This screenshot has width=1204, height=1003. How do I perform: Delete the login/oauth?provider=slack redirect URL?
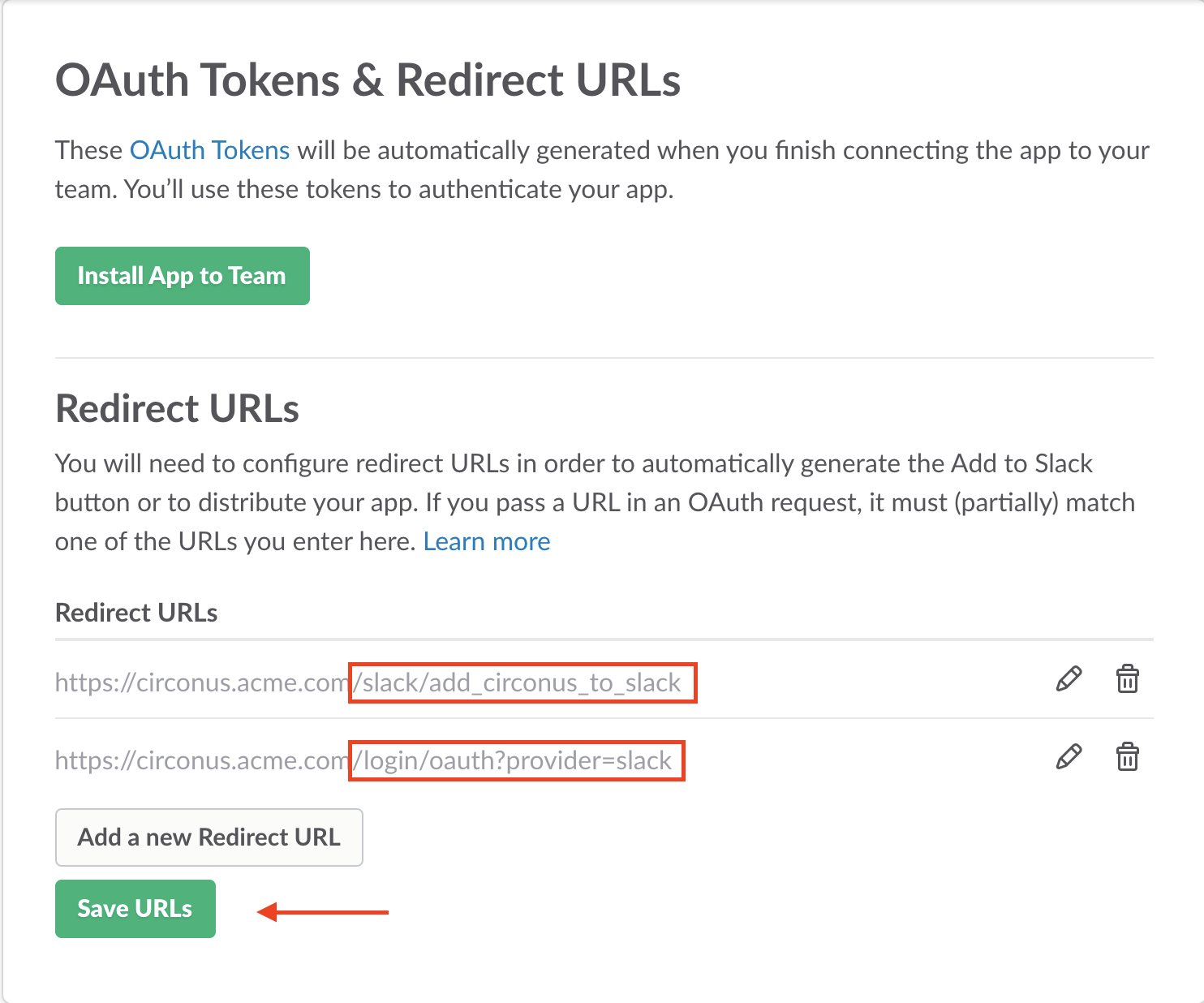point(1127,756)
